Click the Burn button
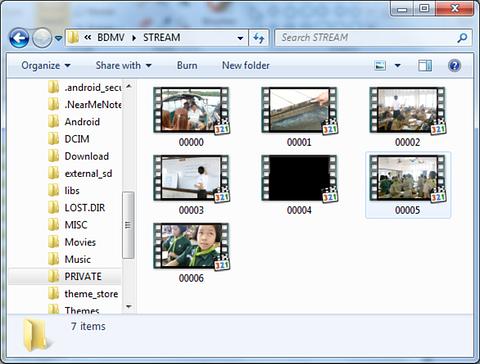 pyautogui.click(x=187, y=65)
